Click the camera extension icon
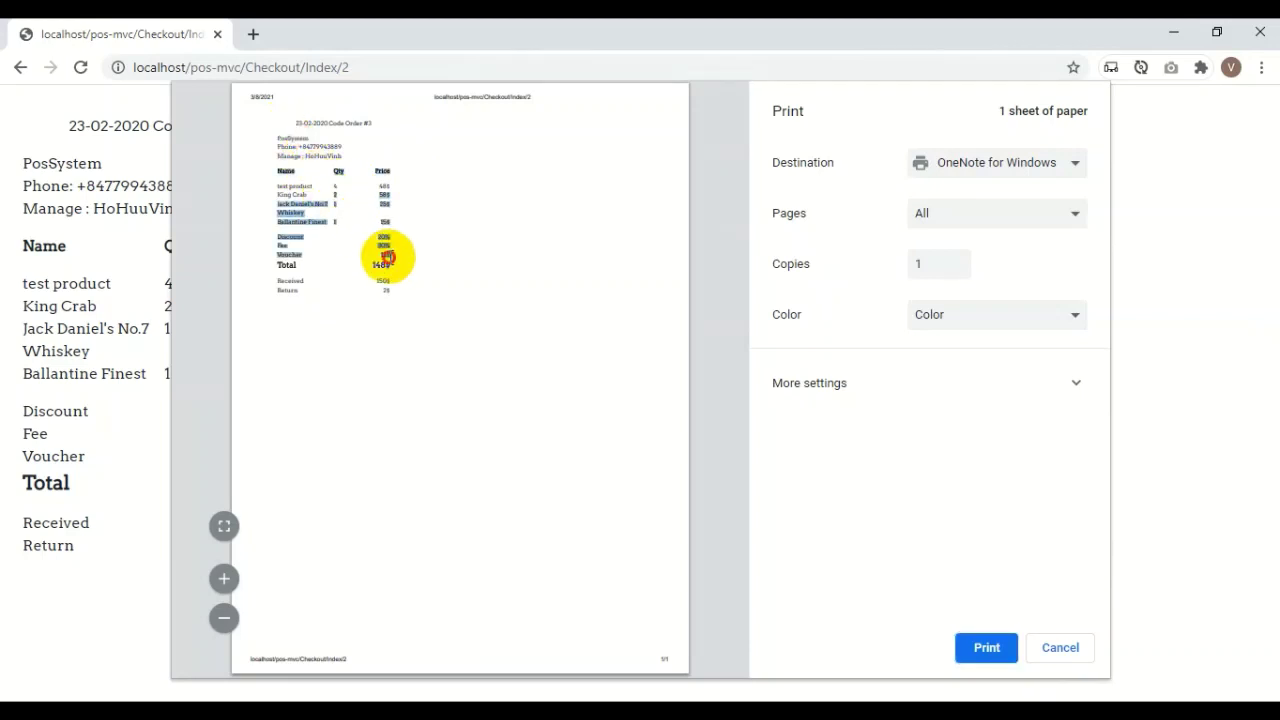This screenshot has width=1280, height=720. pos(1171,67)
